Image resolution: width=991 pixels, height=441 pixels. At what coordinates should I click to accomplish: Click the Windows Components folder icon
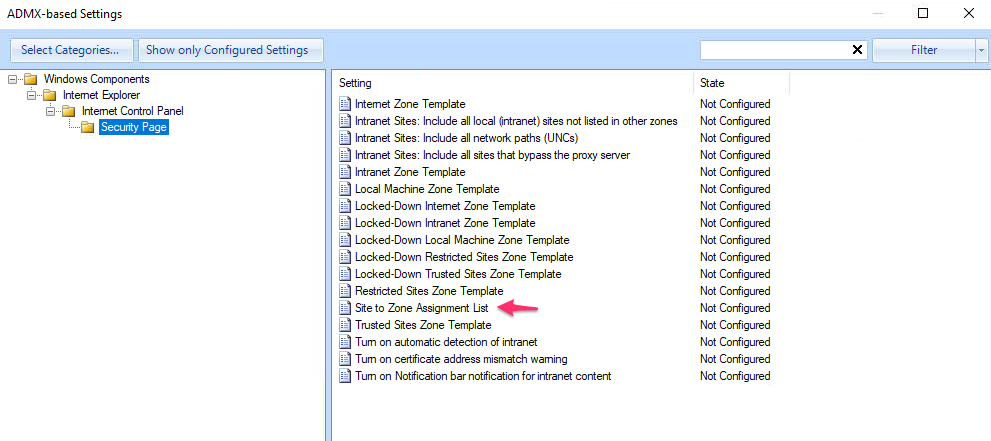click(31, 80)
